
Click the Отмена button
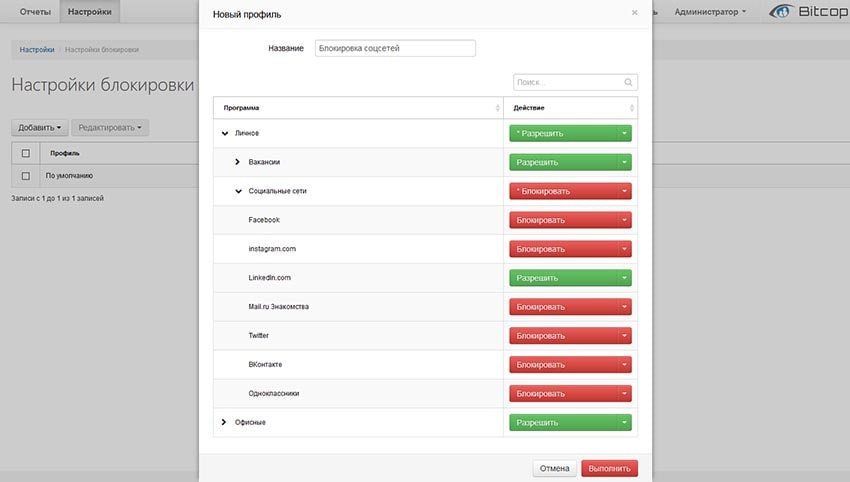(555, 468)
